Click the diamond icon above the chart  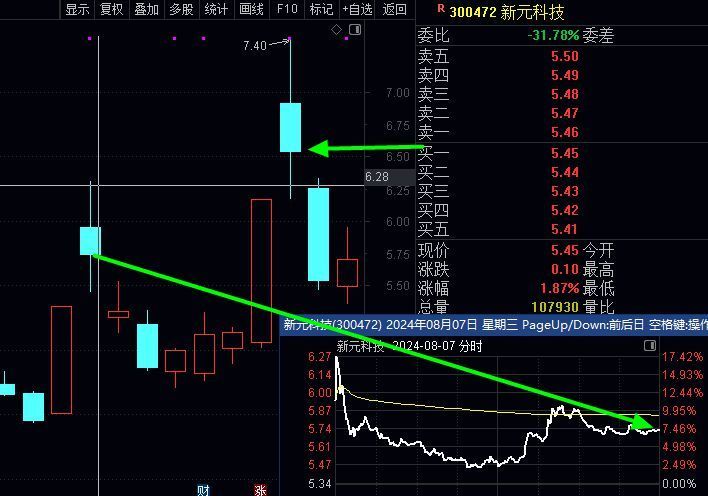click(336, 30)
